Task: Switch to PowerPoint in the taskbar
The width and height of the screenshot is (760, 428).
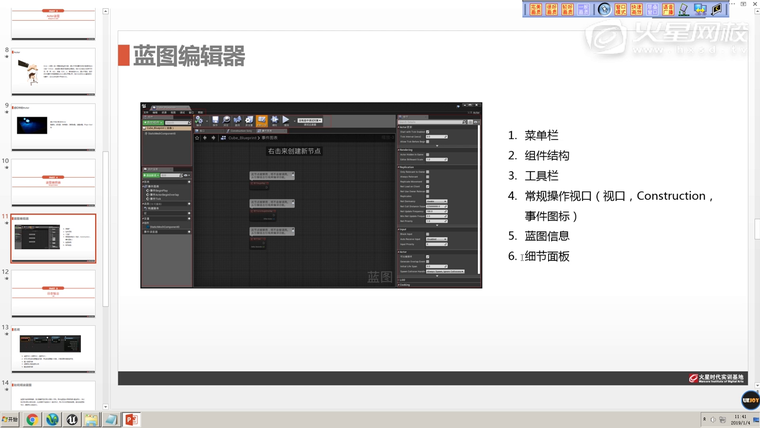Action: (x=131, y=420)
